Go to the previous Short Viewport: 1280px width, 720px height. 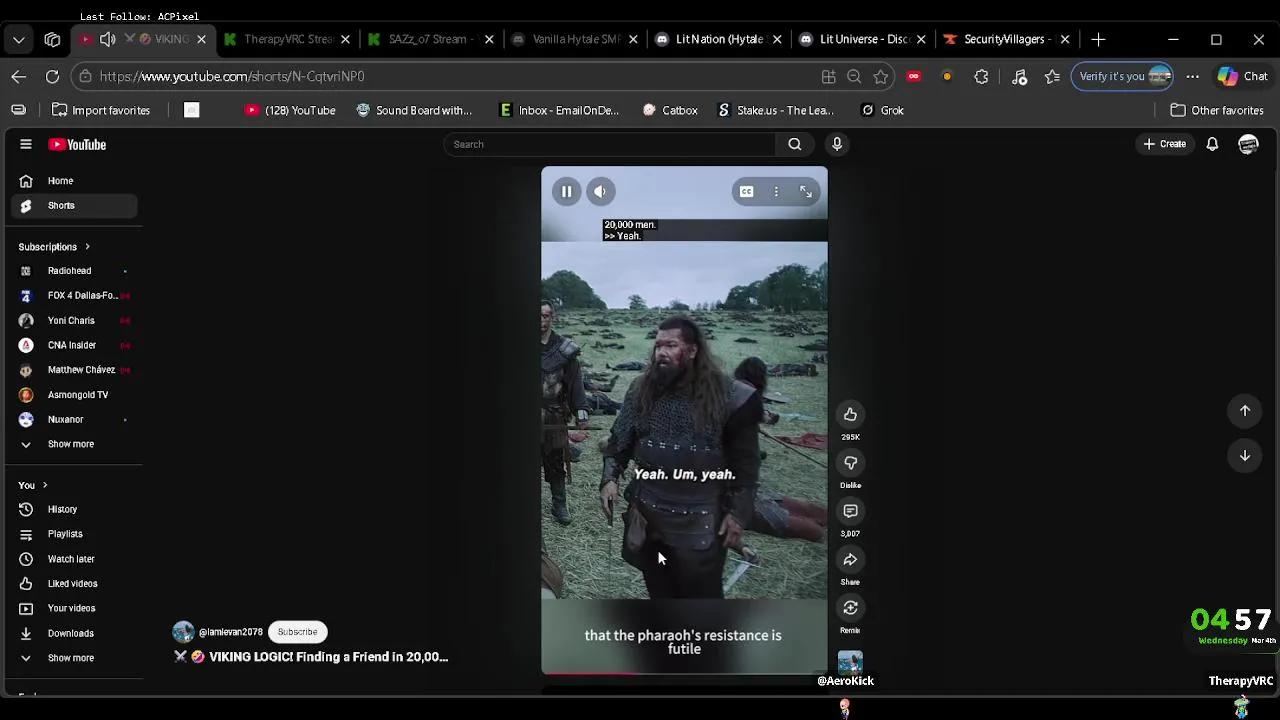[x=1245, y=410]
